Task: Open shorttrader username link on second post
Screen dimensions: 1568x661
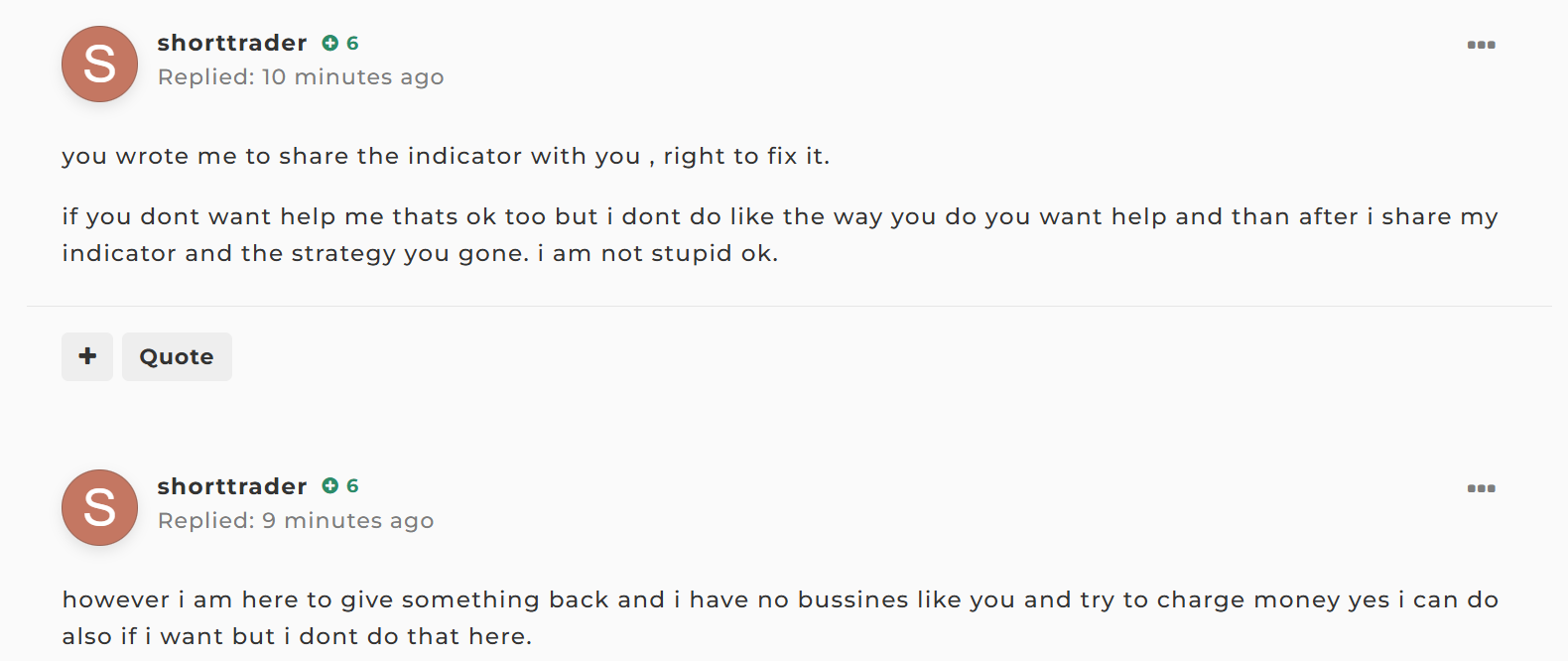Action: point(232,486)
